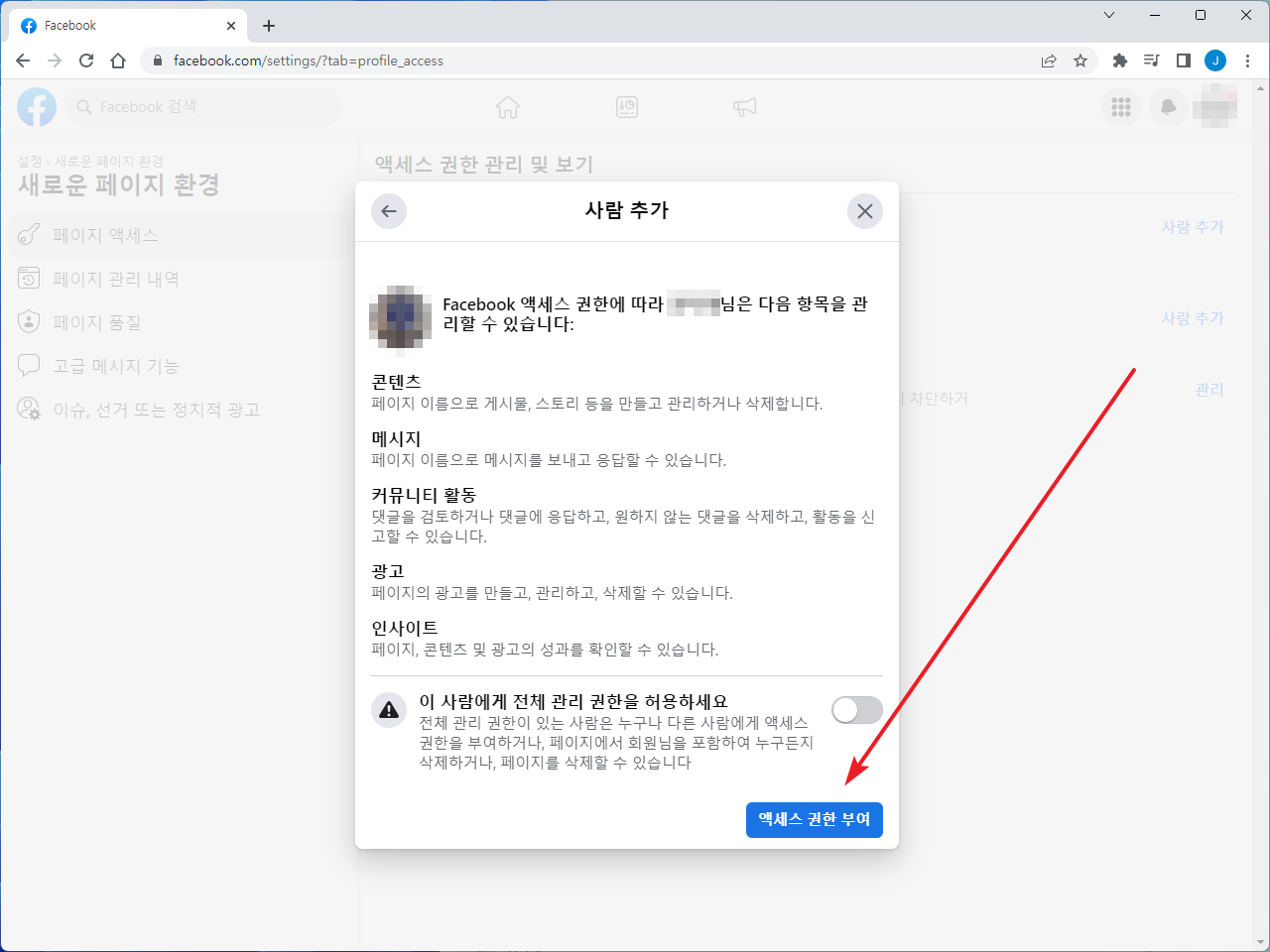The width and height of the screenshot is (1270, 952).
Task: Click the history icon beside 페이지 관리 내역
Action: coord(30,279)
